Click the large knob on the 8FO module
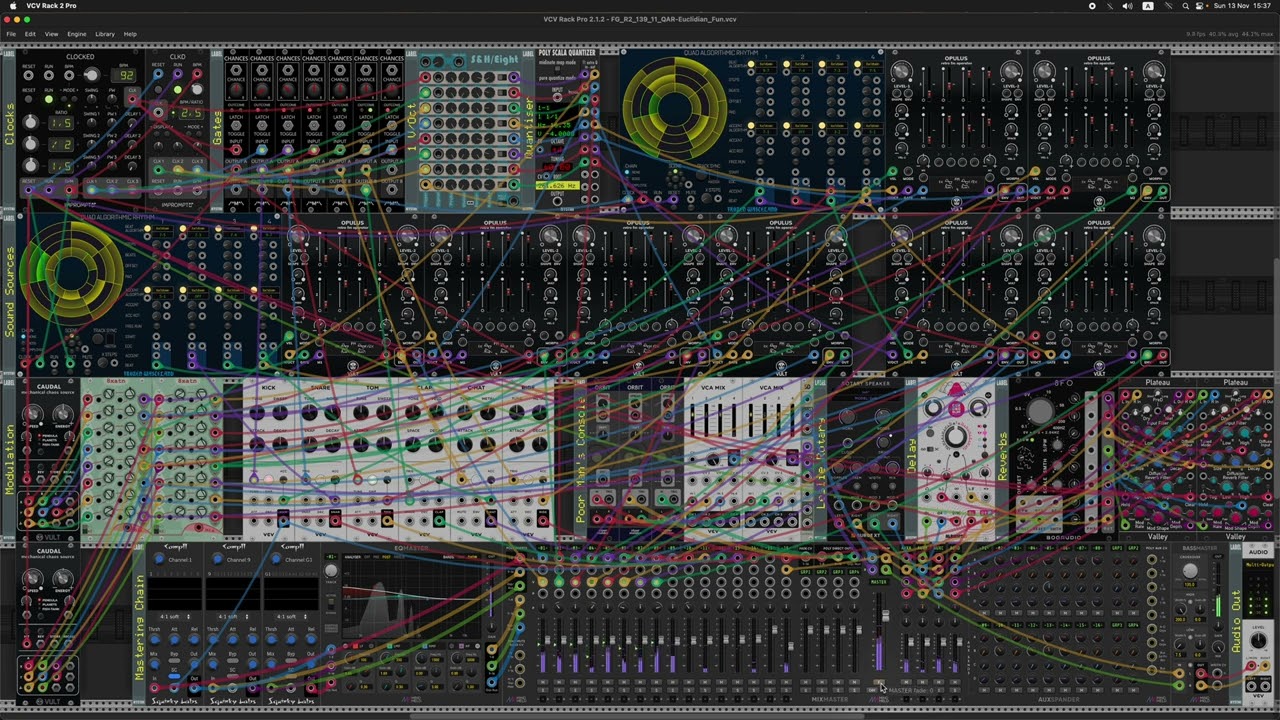Screen dimensions: 1280x720 (x=1040, y=412)
